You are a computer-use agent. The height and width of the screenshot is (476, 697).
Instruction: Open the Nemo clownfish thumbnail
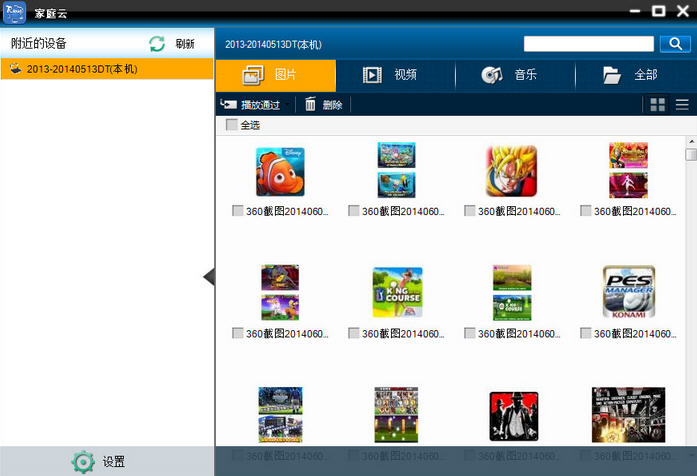coord(280,172)
